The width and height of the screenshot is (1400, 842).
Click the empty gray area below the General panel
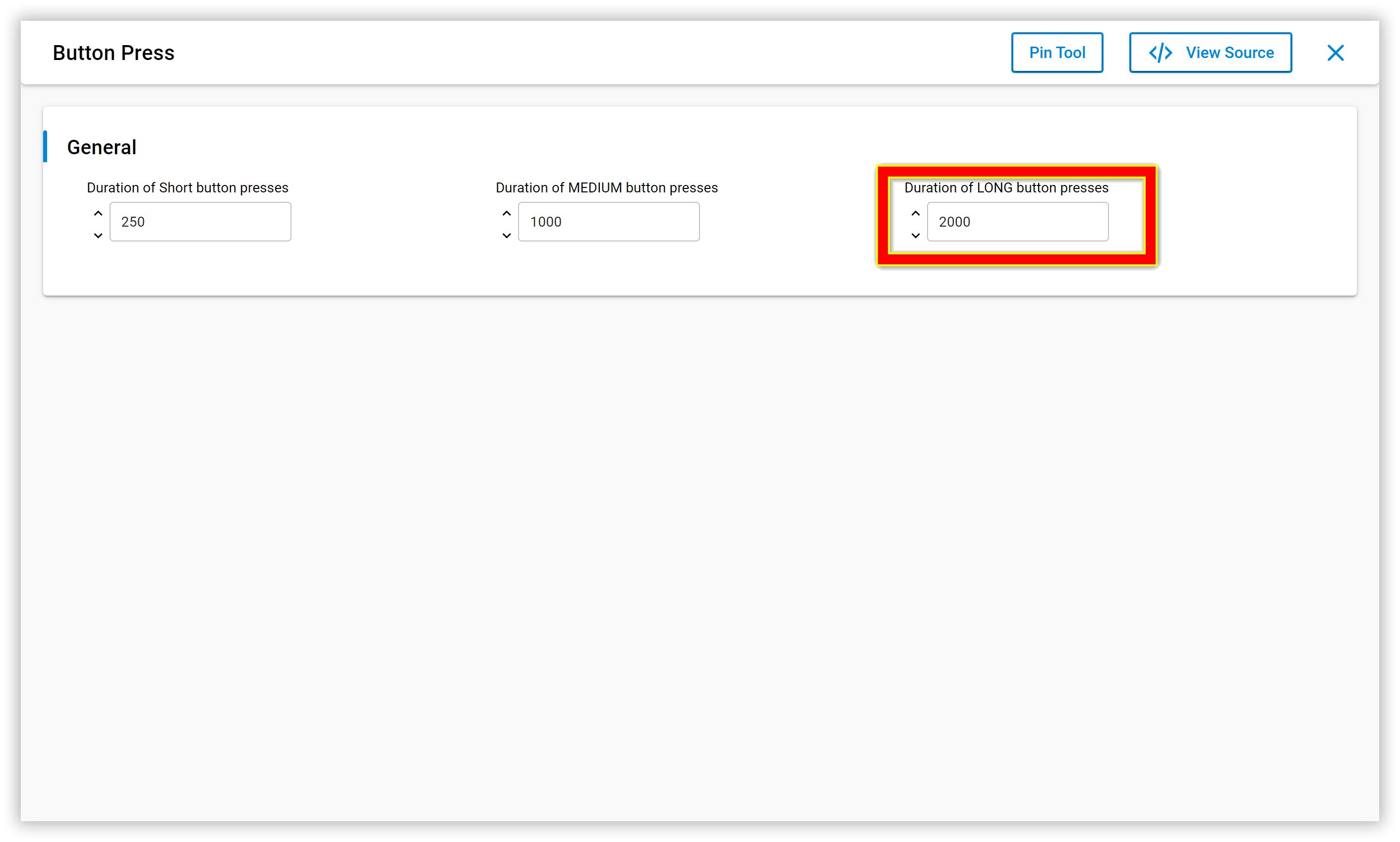pyautogui.click(x=700, y=556)
